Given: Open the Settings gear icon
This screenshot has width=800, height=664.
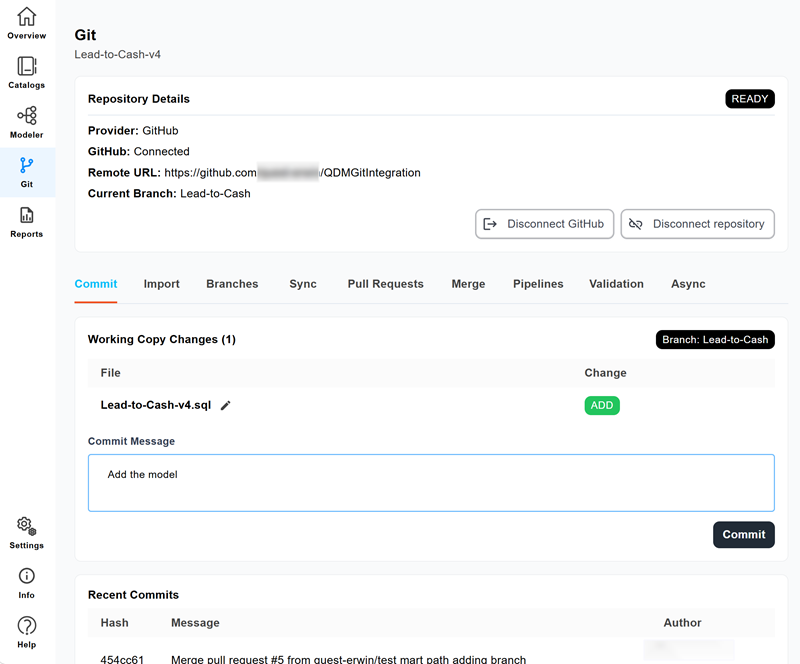Looking at the screenshot, I should click(27, 526).
